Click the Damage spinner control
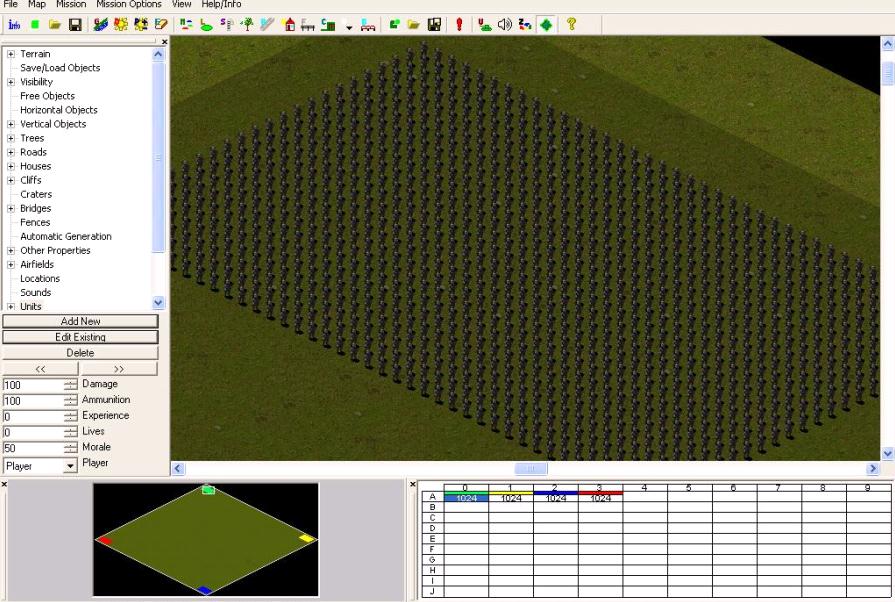 pos(71,385)
